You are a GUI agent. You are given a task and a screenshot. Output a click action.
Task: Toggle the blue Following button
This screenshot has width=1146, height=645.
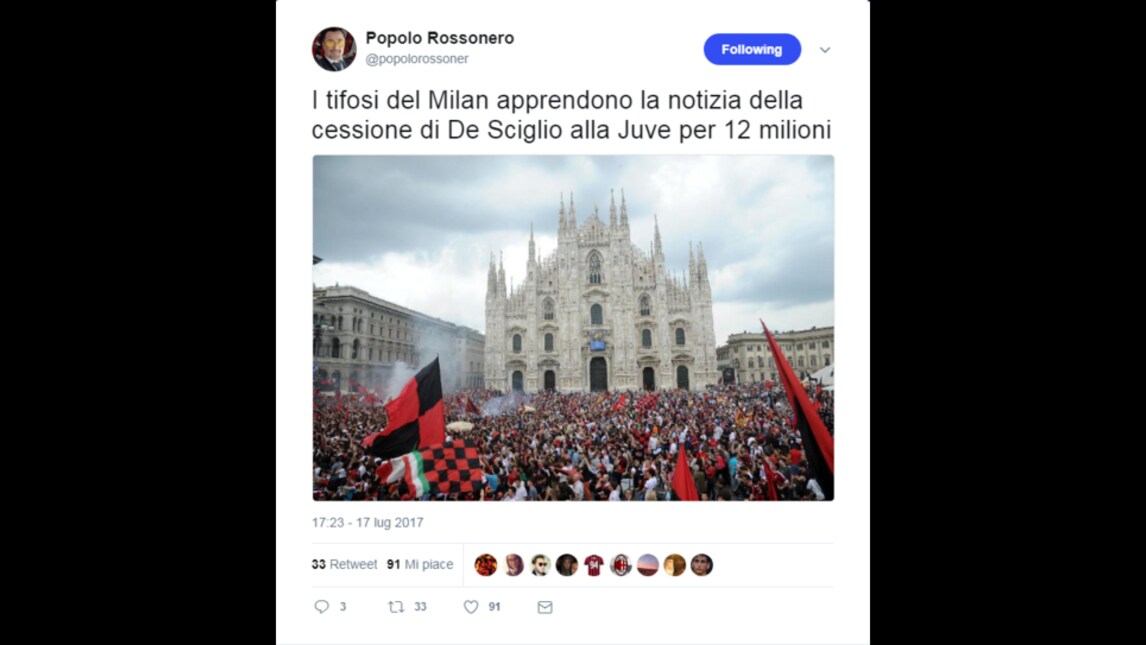pos(752,49)
